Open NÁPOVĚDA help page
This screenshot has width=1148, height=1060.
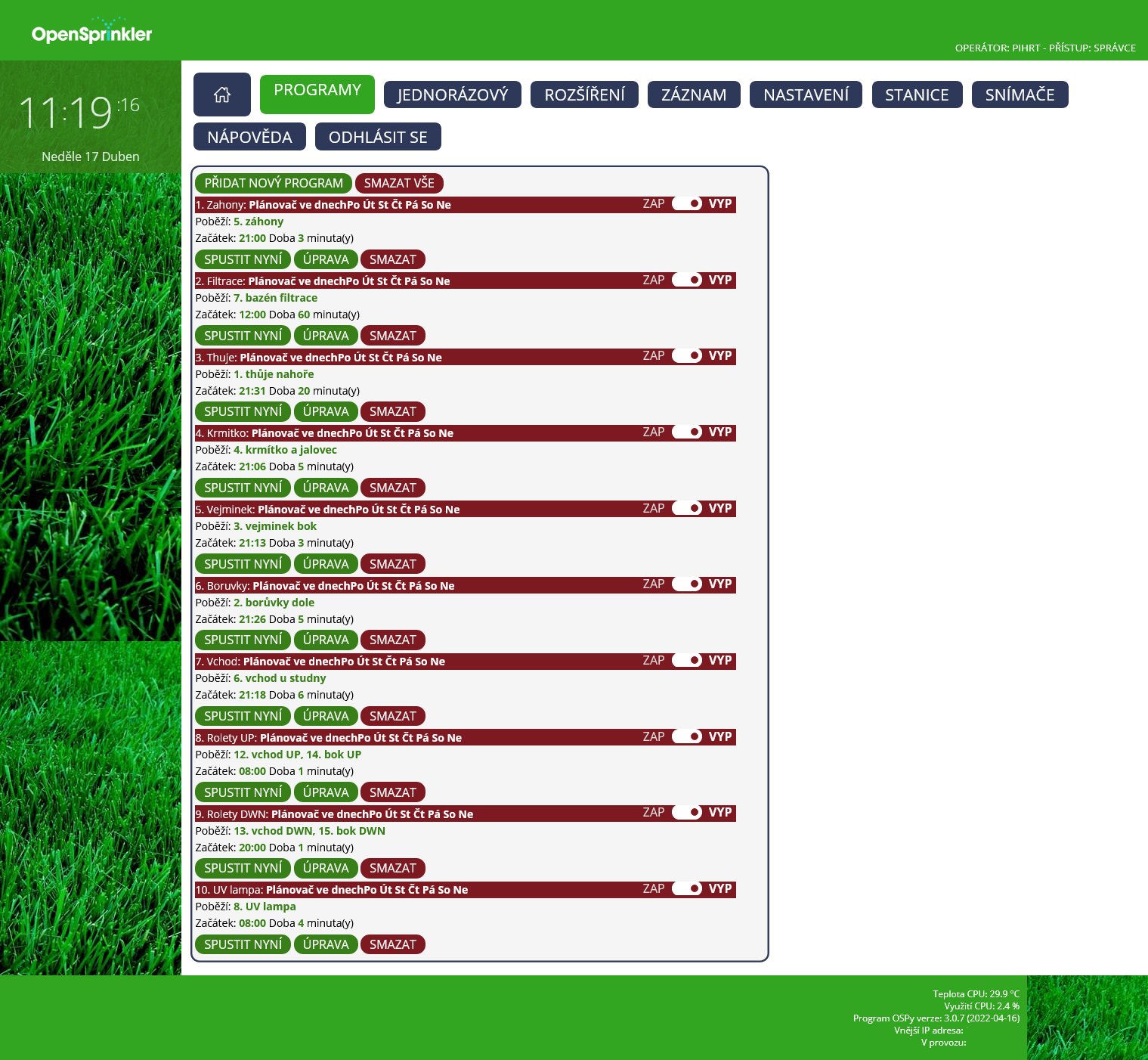click(x=249, y=137)
